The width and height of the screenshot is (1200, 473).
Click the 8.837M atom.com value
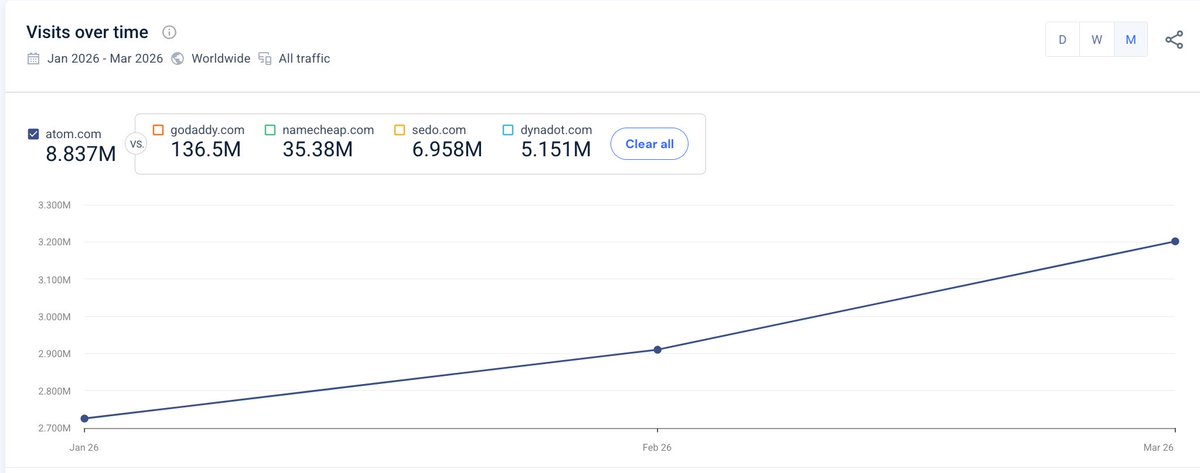coord(81,153)
